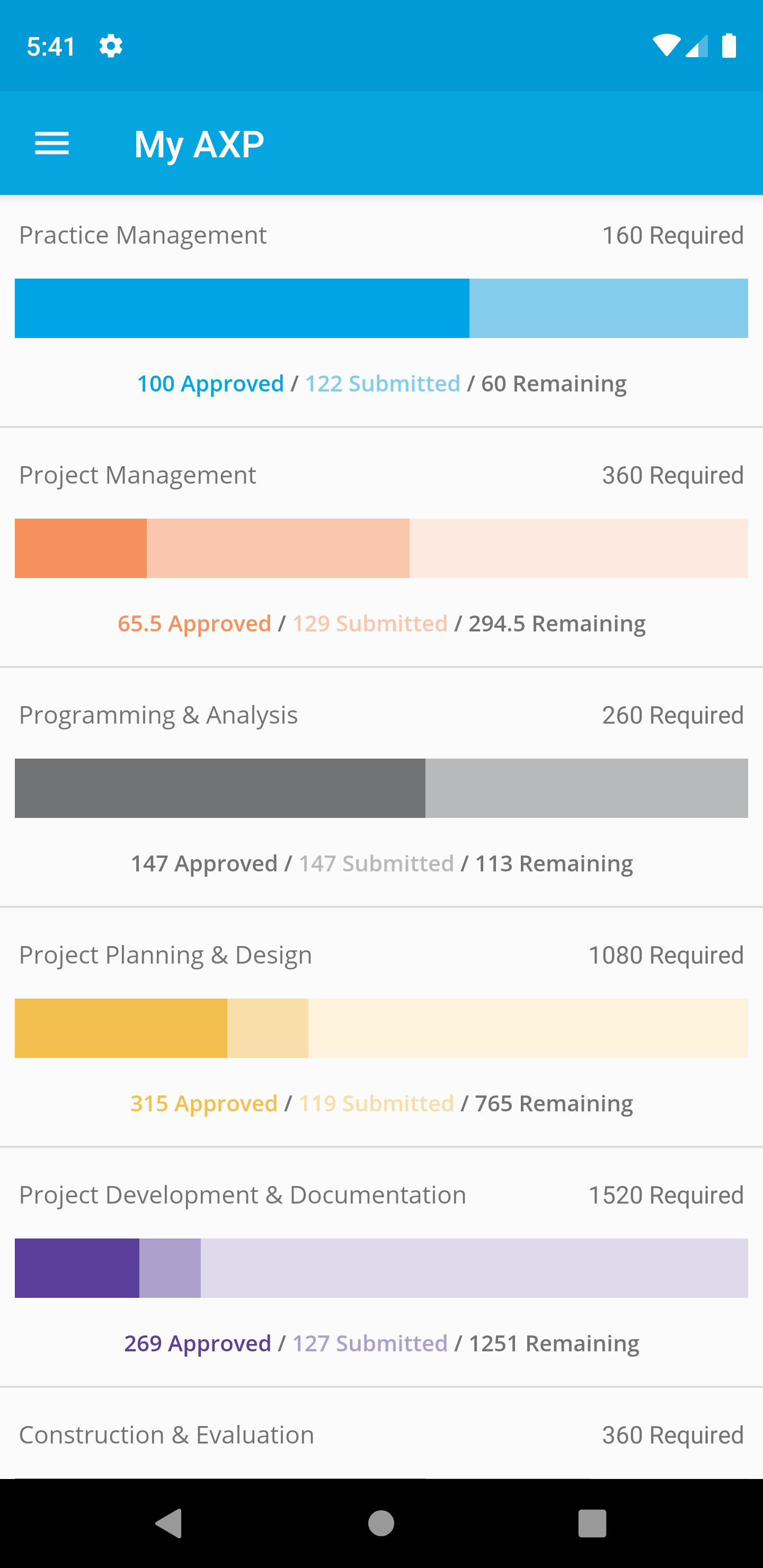Click the yellow Planning & Design progress bar

(x=381, y=1028)
